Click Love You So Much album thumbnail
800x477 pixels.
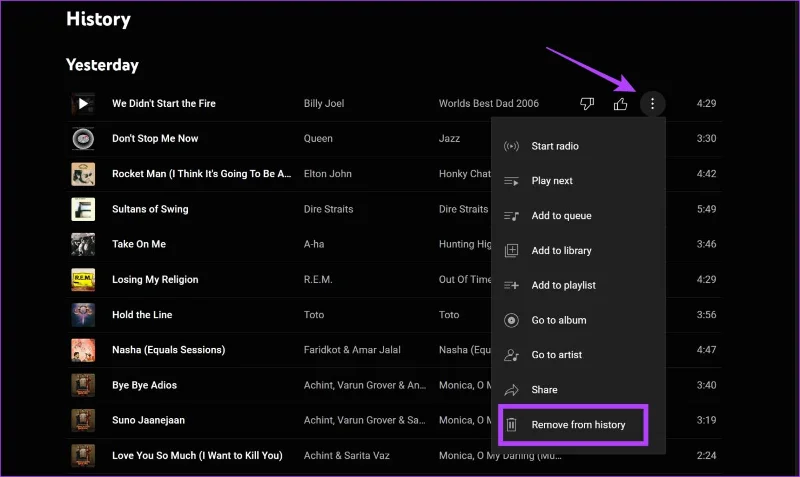(83, 456)
